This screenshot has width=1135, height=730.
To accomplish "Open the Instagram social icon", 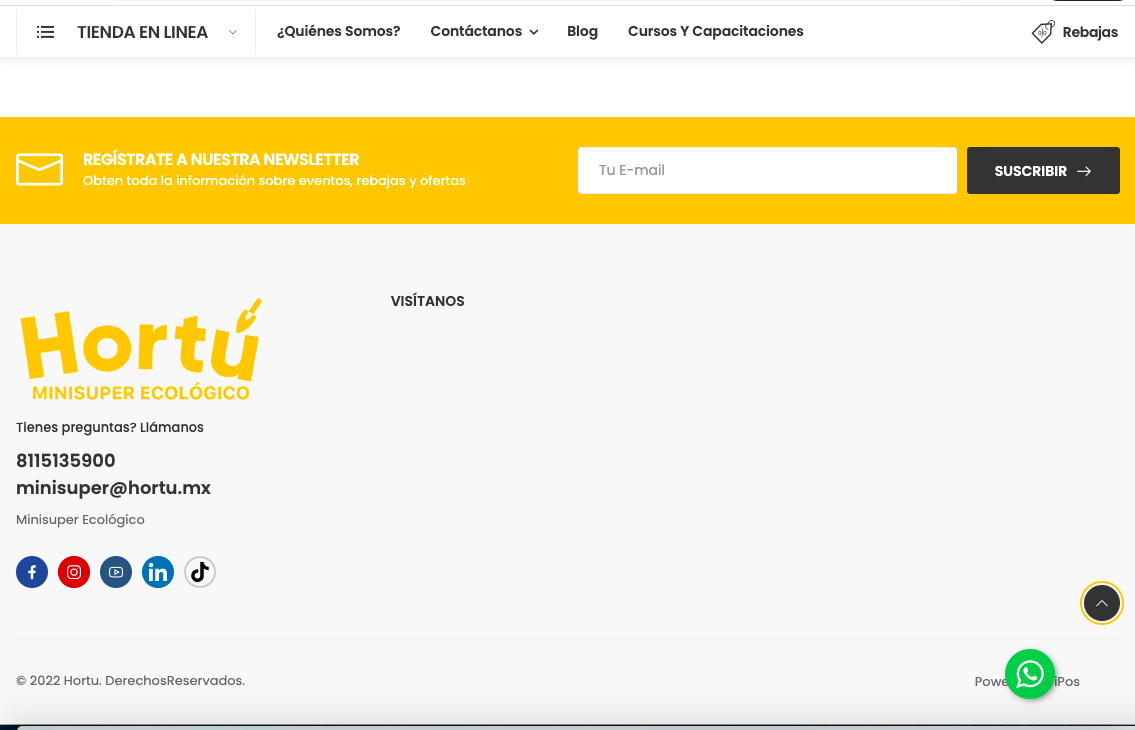I will pos(74,572).
